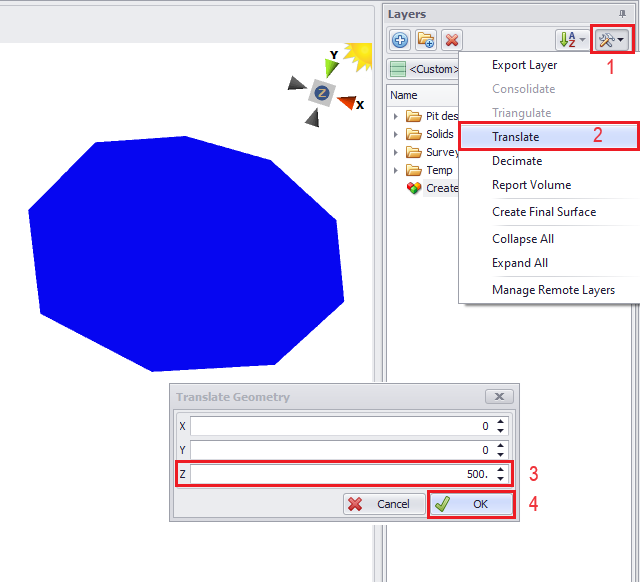640x582 pixels.
Task: Select Report Volume menu entry
Action: click(x=531, y=185)
